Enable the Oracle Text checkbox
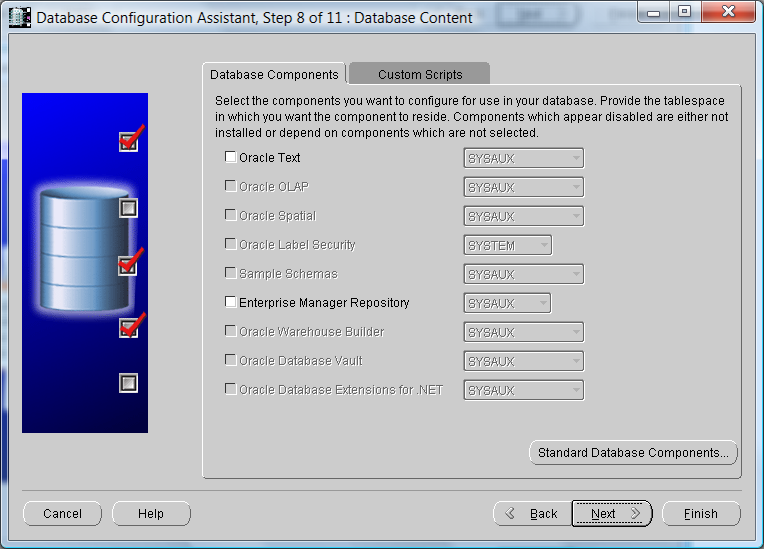764x549 pixels. pyautogui.click(x=230, y=157)
